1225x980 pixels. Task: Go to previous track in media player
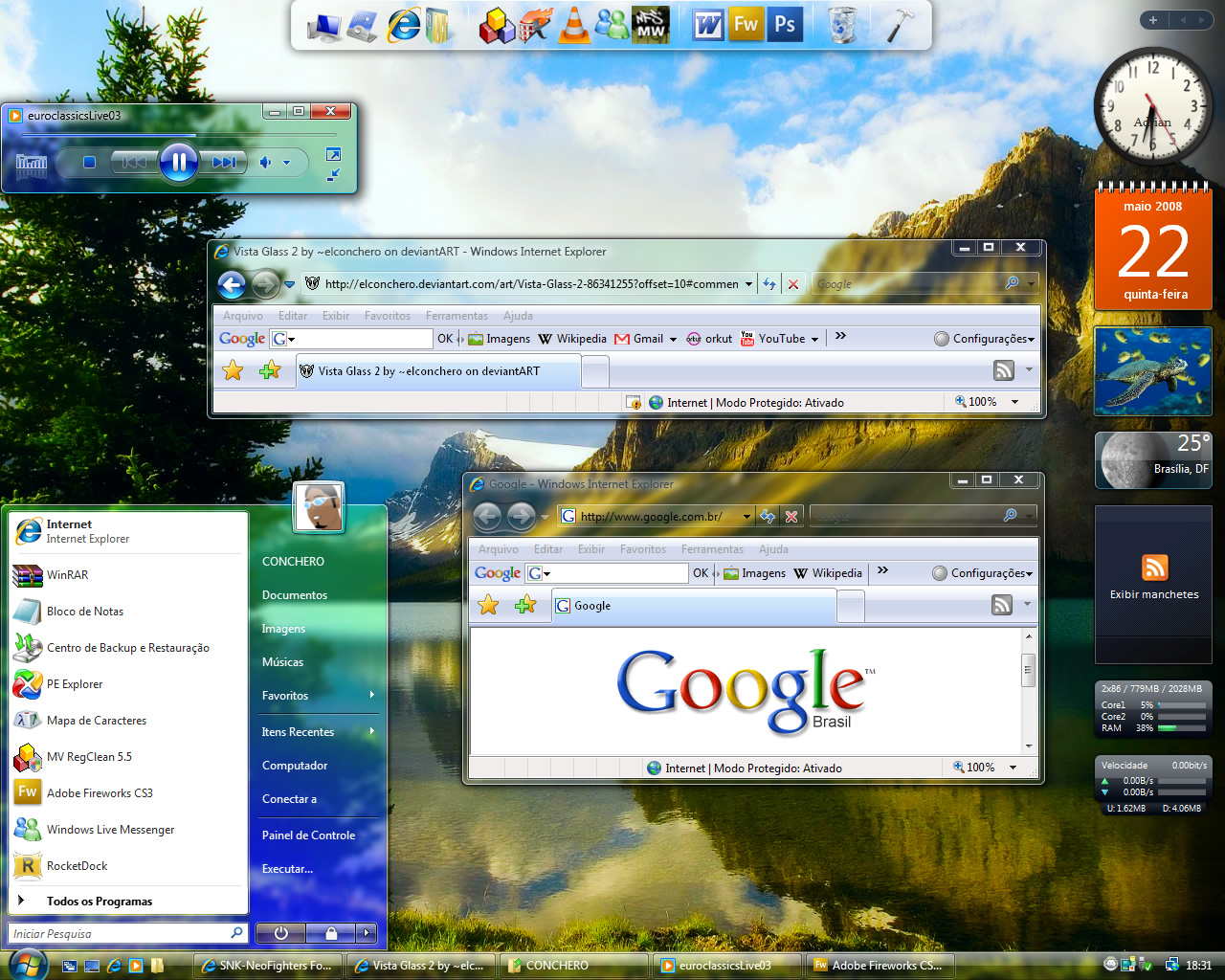pyautogui.click(x=134, y=163)
